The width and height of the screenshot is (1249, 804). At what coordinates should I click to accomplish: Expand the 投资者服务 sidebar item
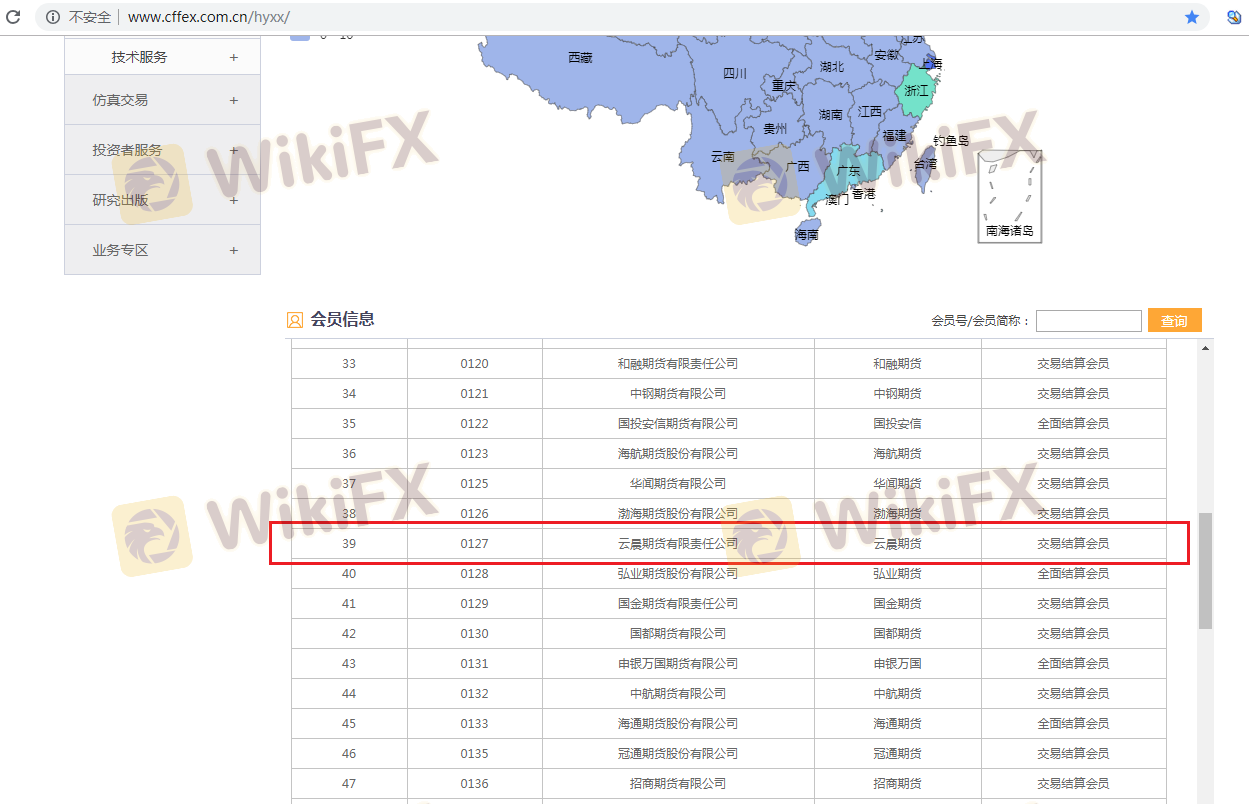(x=162, y=150)
